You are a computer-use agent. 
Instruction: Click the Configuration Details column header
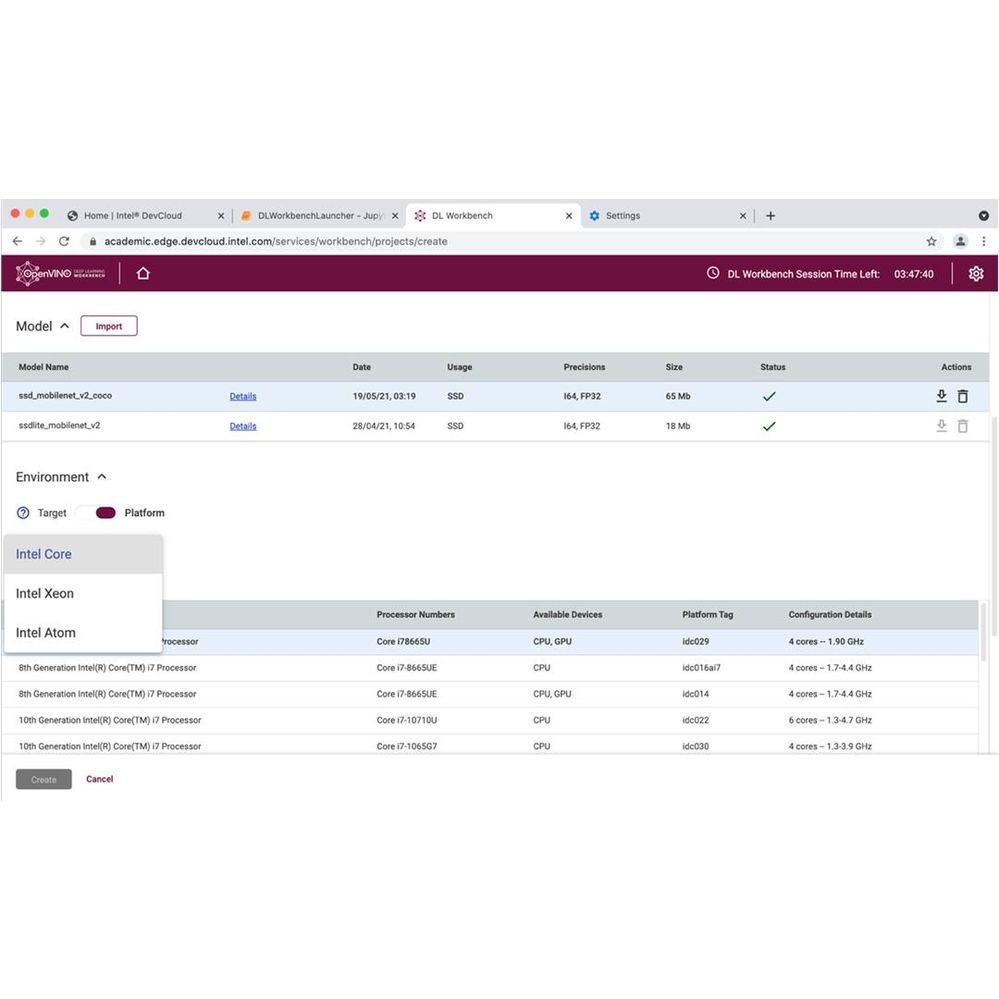coord(830,615)
